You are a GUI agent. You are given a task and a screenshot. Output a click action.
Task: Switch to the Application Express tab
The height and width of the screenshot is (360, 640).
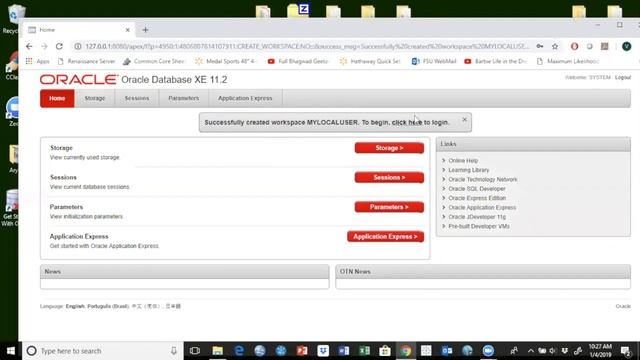245,98
